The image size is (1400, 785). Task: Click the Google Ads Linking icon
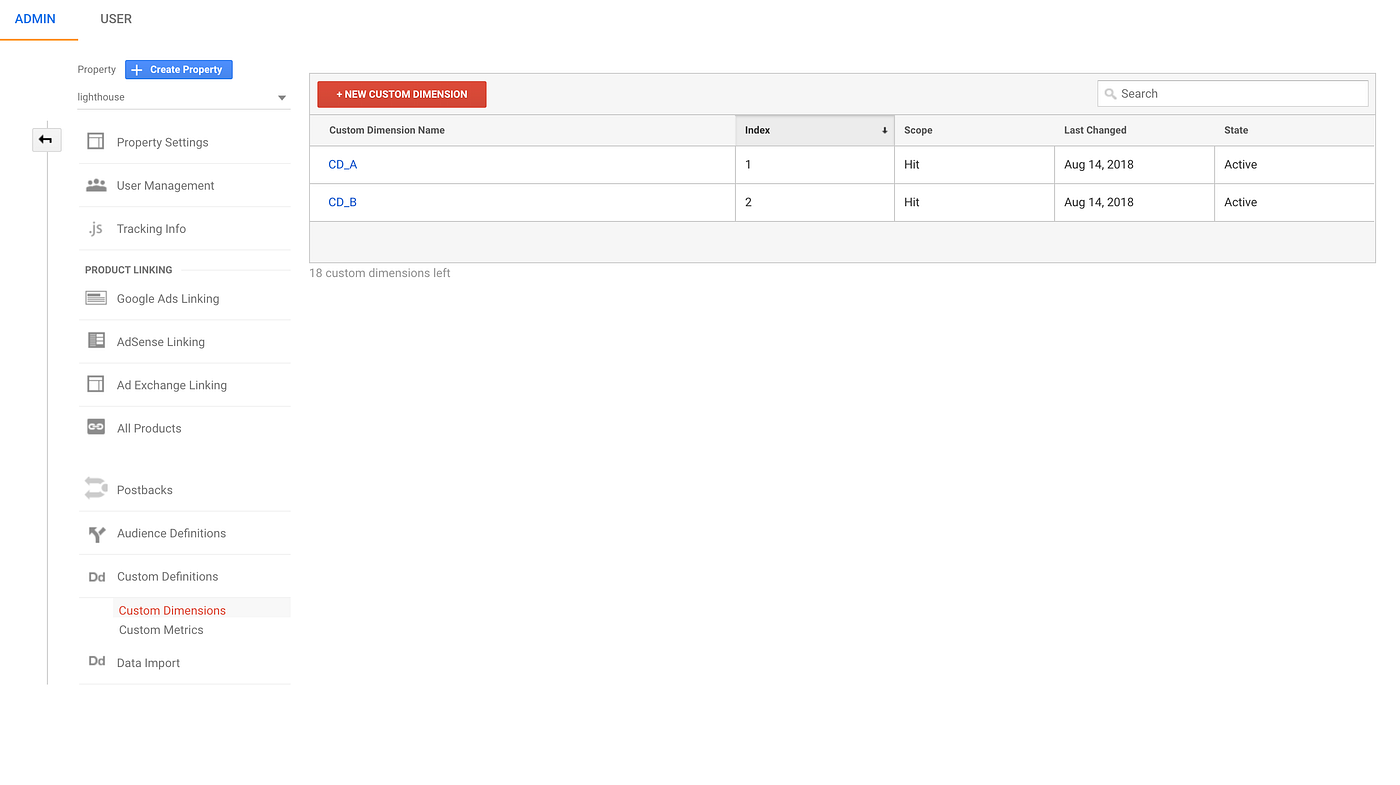[95, 297]
